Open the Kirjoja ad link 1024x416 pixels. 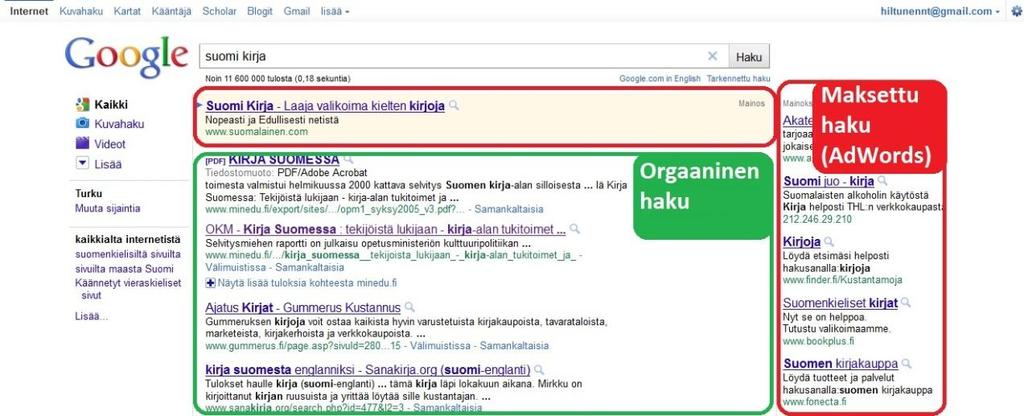802,242
